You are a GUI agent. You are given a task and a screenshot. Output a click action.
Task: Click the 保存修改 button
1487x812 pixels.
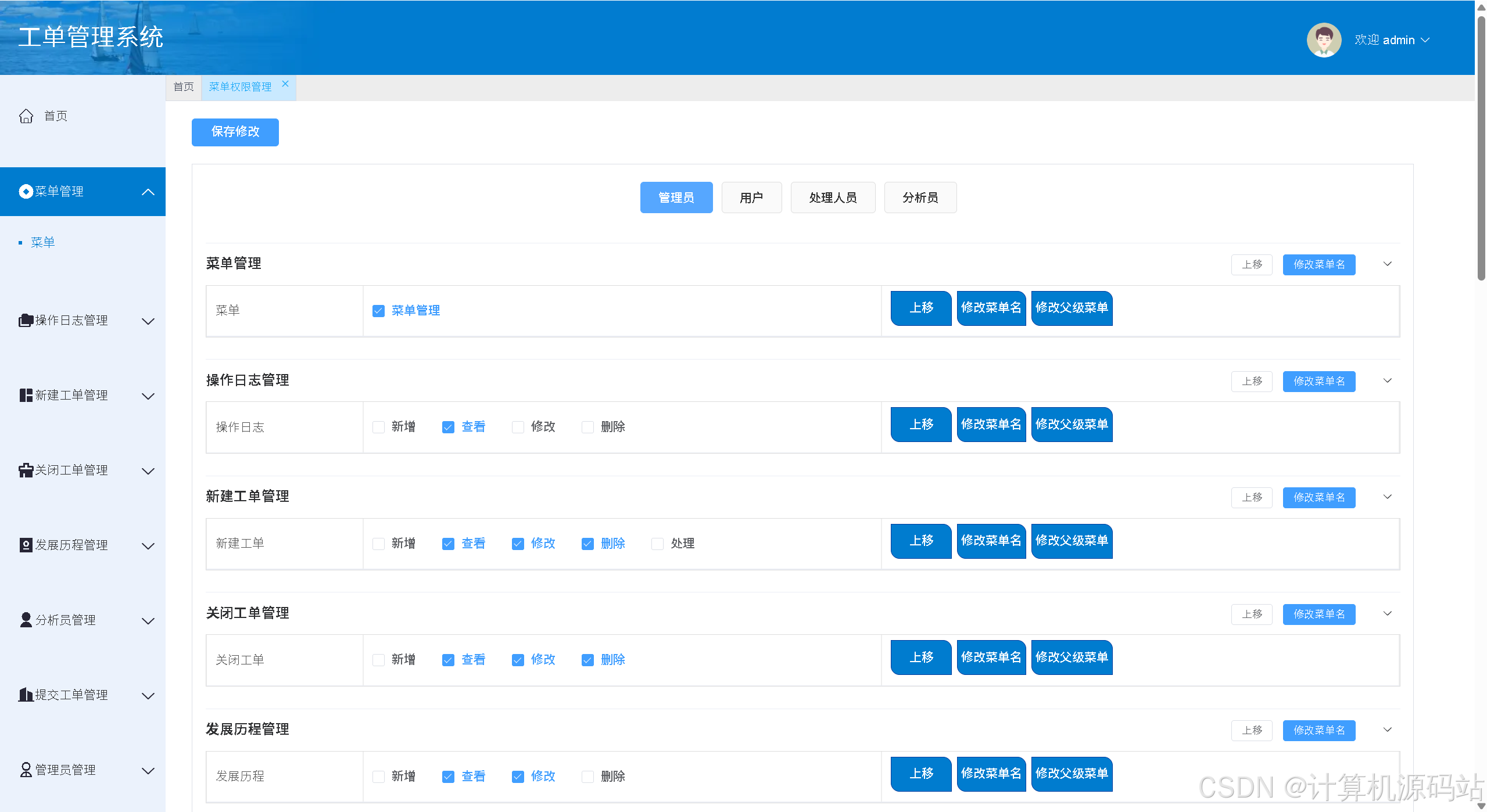tap(235, 132)
